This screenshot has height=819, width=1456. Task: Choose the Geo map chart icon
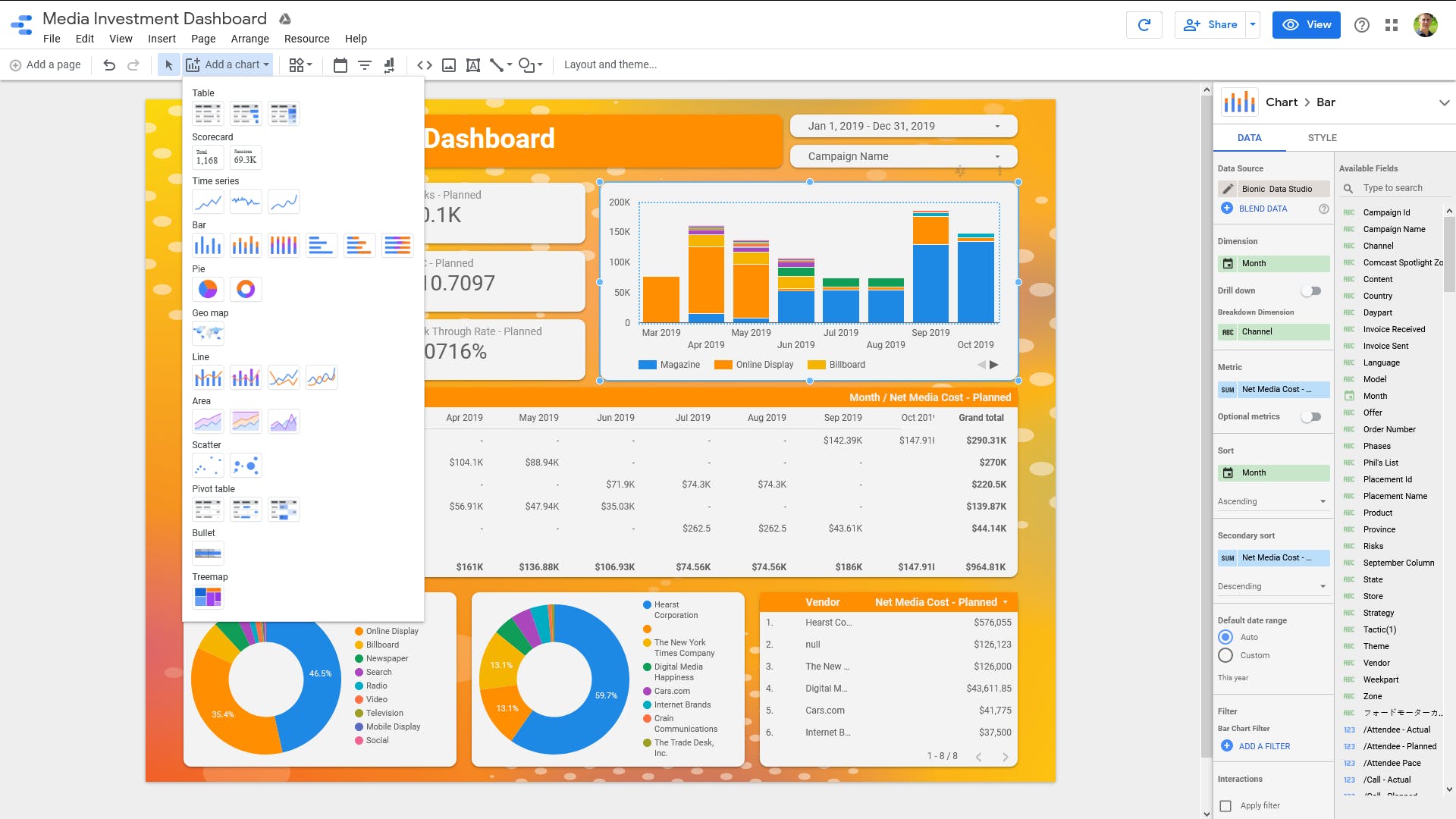(208, 333)
